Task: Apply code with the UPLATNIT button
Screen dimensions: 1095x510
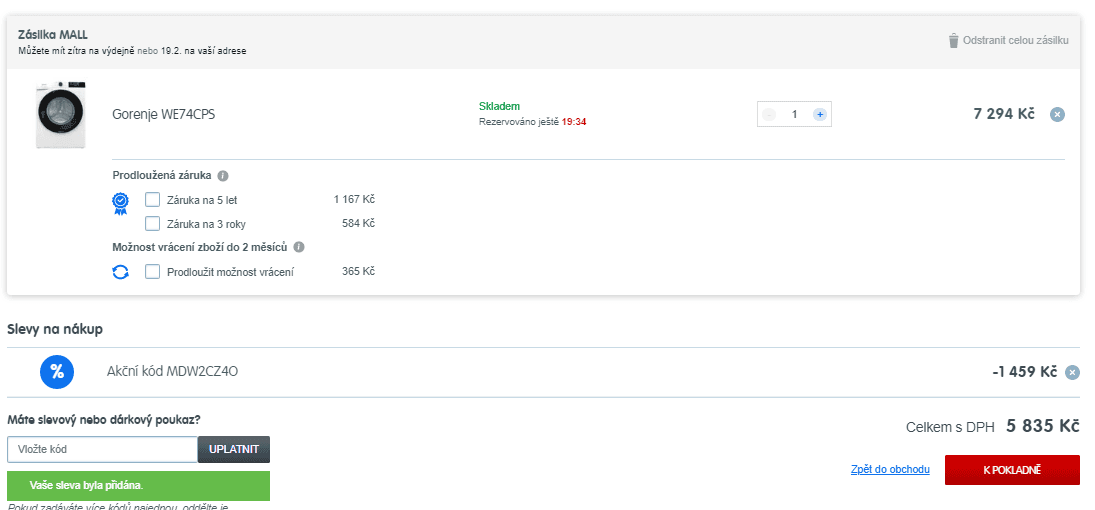Action: click(234, 450)
